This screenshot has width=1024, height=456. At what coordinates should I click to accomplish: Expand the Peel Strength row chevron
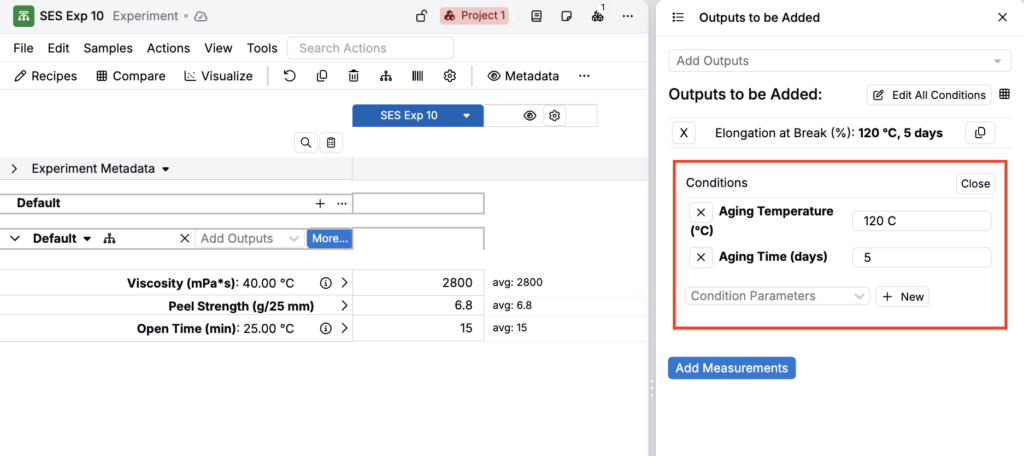tap(344, 306)
